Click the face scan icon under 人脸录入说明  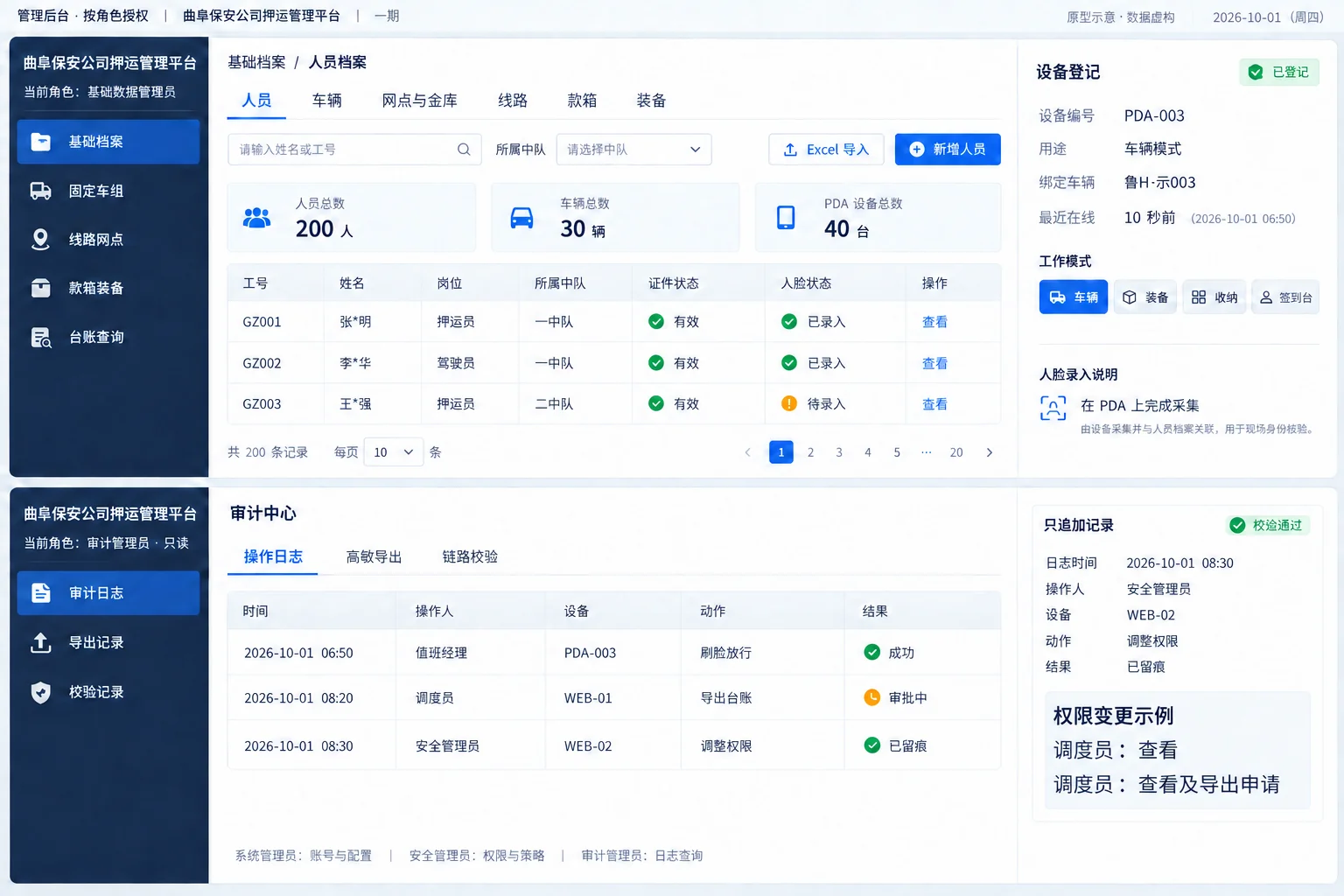click(x=1053, y=409)
